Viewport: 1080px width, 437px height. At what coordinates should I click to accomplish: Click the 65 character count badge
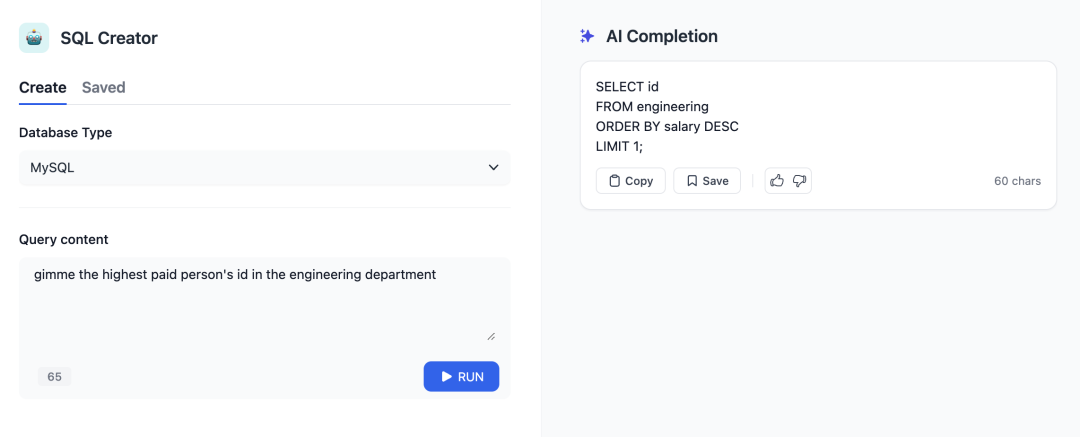(54, 377)
